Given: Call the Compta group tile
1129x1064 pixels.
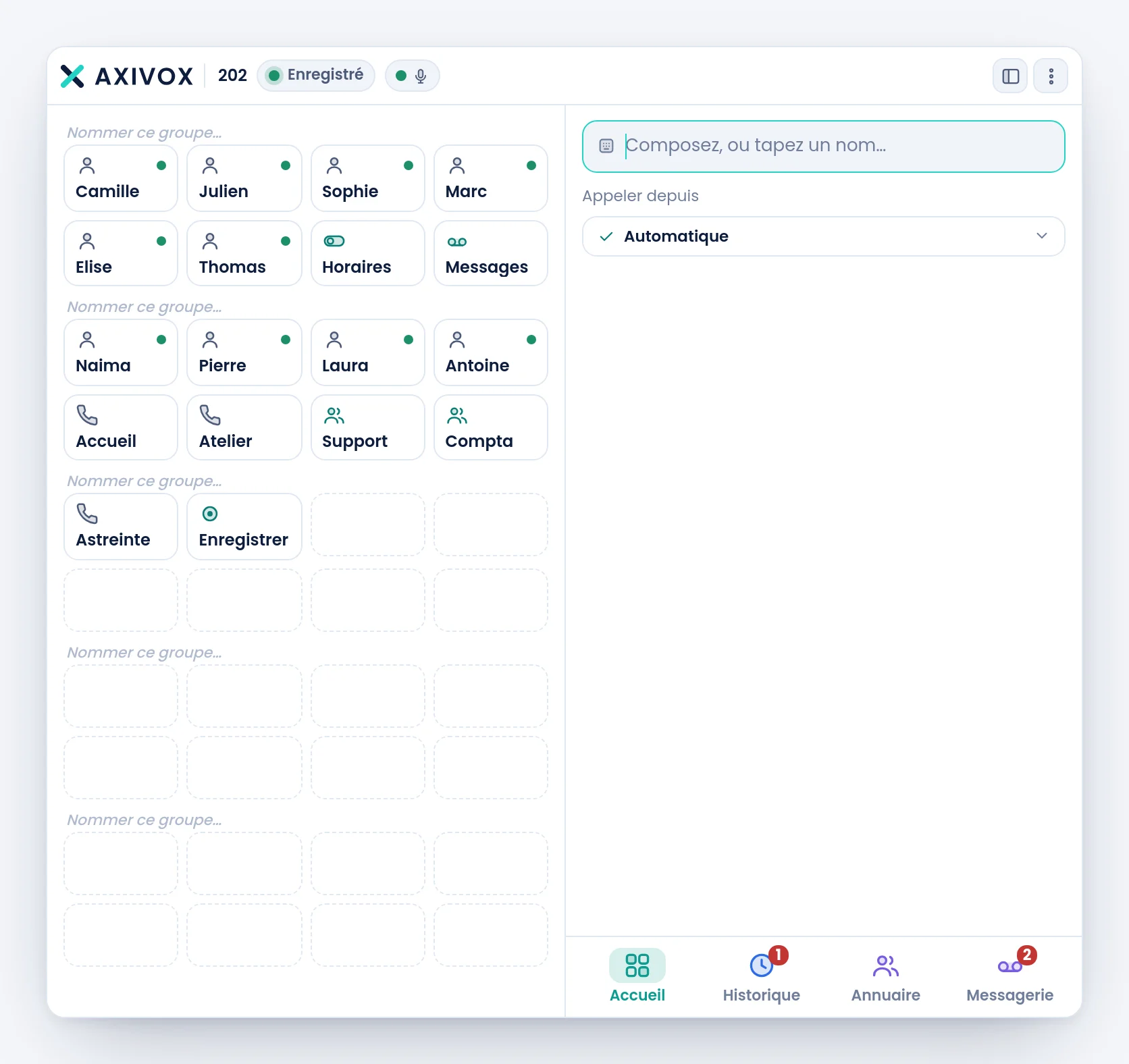Looking at the screenshot, I should (491, 427).
